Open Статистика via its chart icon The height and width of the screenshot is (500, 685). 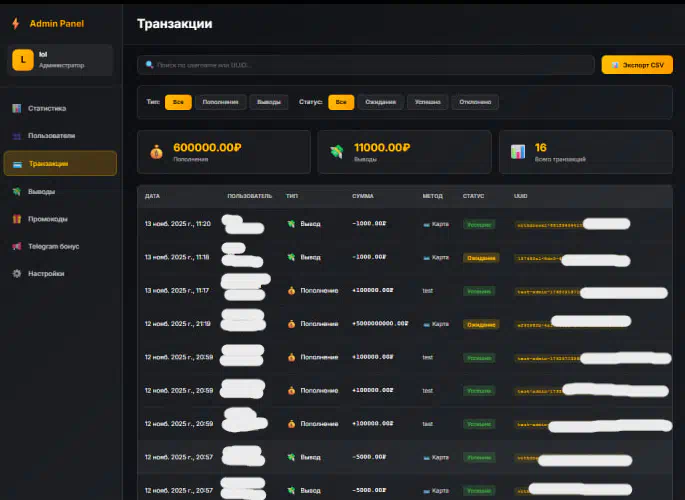pos(16,108)
